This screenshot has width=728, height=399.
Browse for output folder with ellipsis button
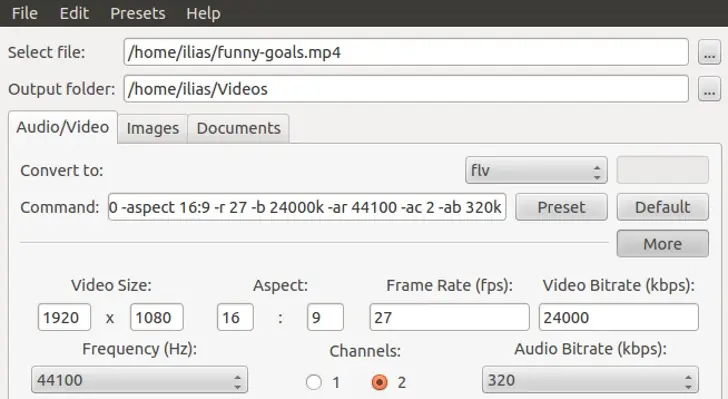[709, 89]
